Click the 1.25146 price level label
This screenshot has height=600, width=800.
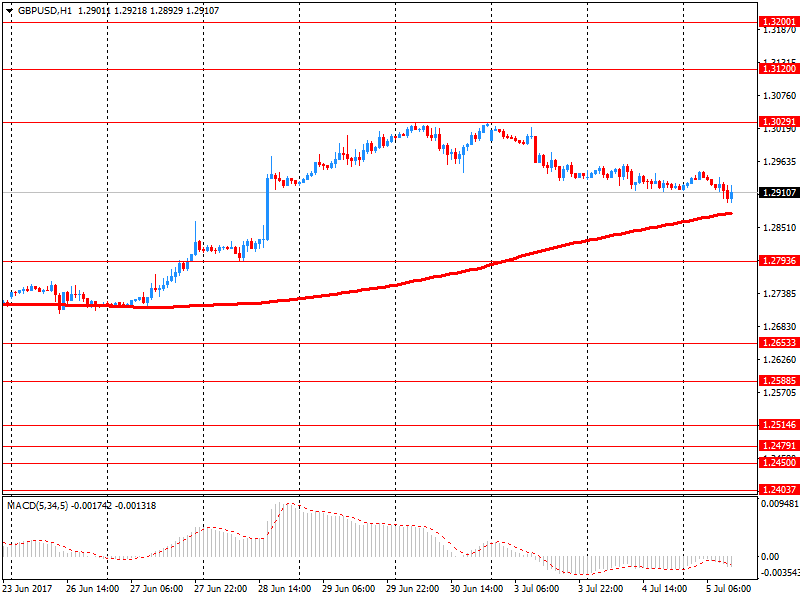pos(779,424)
